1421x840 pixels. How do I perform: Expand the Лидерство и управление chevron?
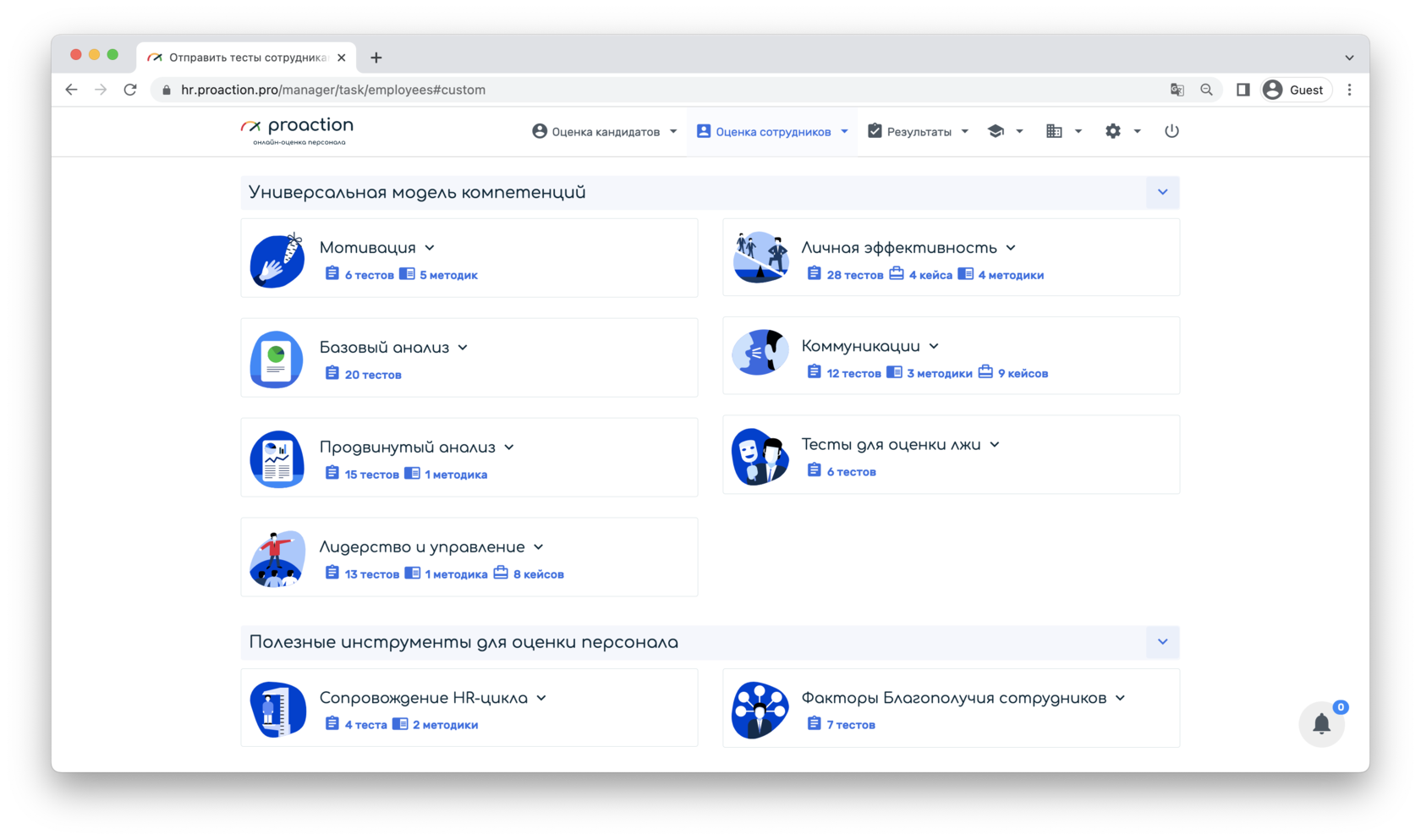539,547
